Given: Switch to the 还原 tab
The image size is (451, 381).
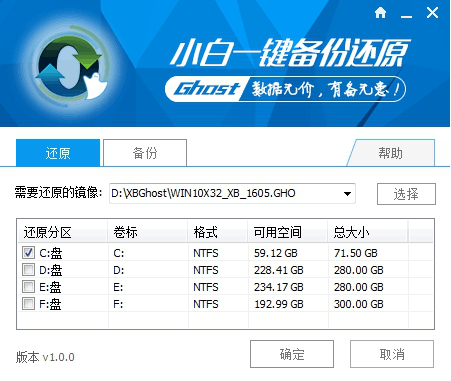Looking at the screenshot, I should click(x=58, y=153).
